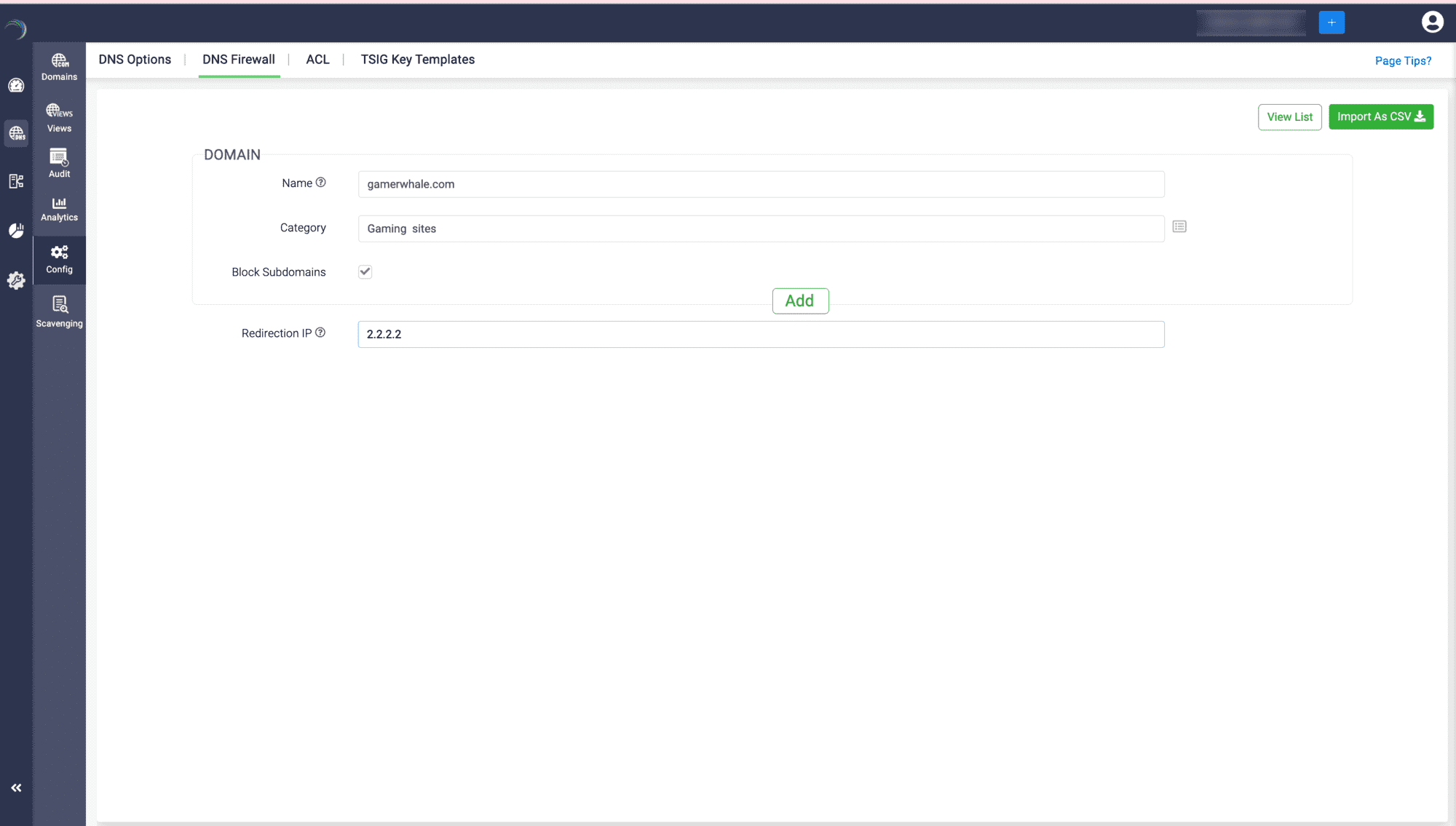Collapse the sidebar with double chevron
1456x826 pixels.
pos(16,787)
